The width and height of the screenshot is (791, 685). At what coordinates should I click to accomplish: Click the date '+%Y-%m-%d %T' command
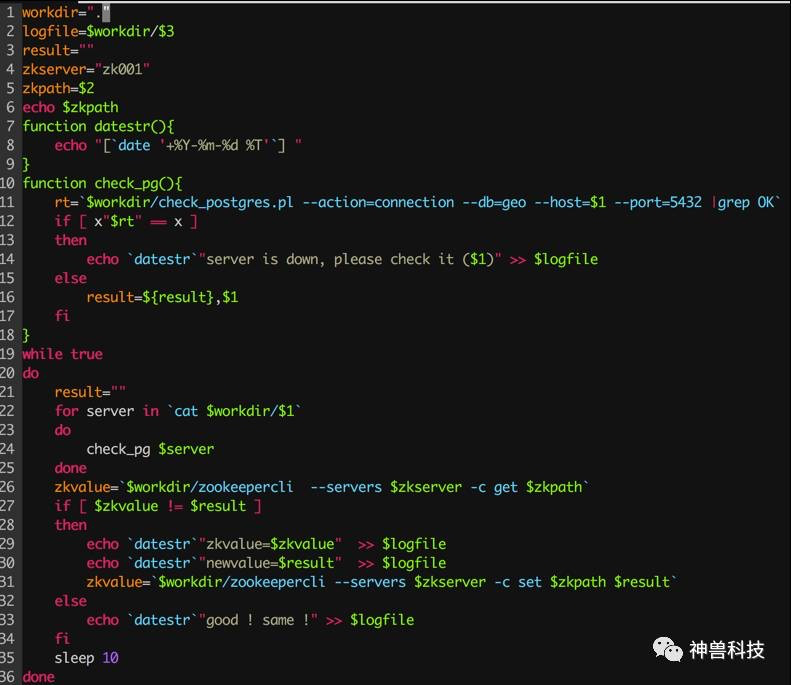click(197, 145)
